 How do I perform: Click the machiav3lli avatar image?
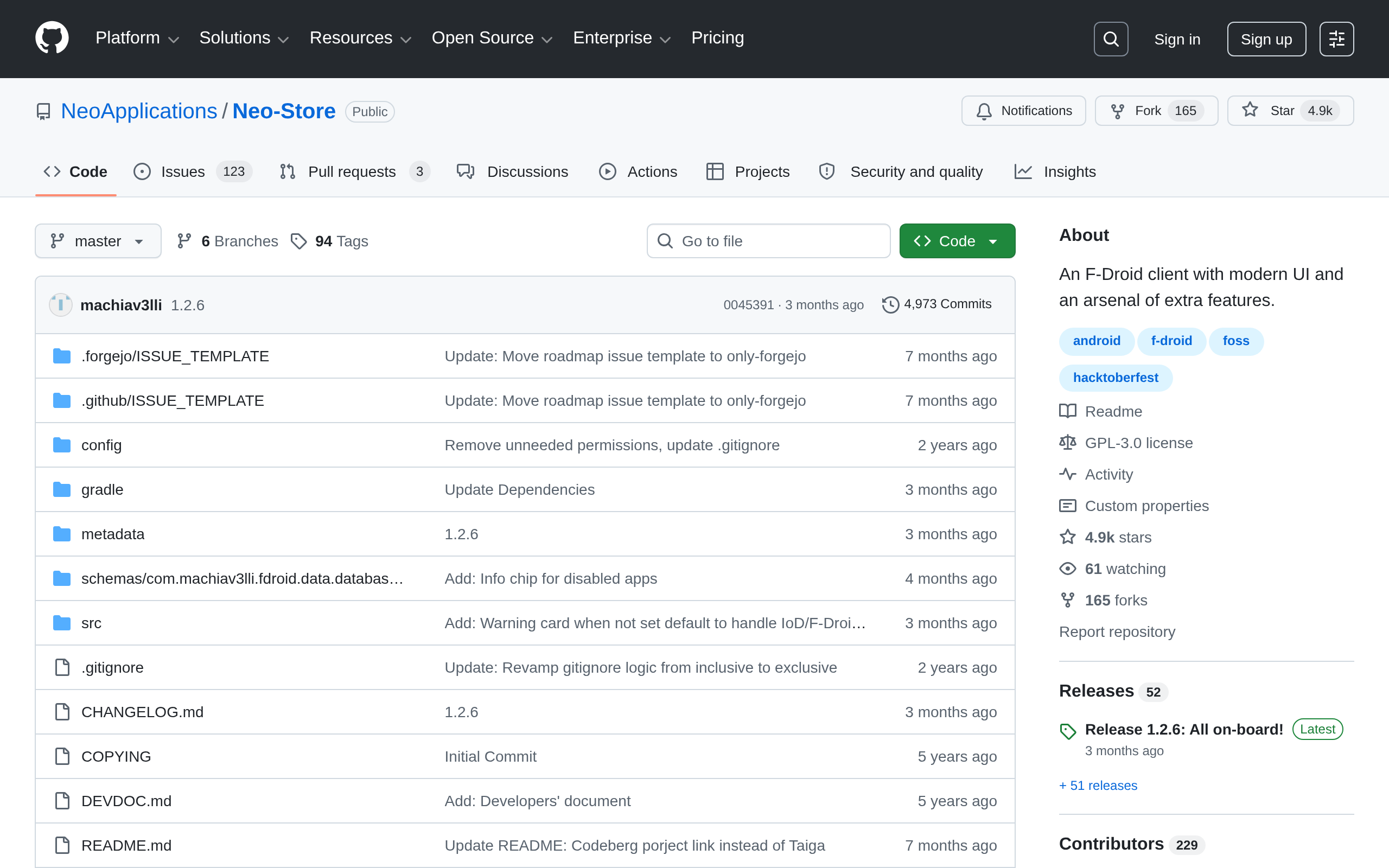pyautogui.click(x=61, y=305)
